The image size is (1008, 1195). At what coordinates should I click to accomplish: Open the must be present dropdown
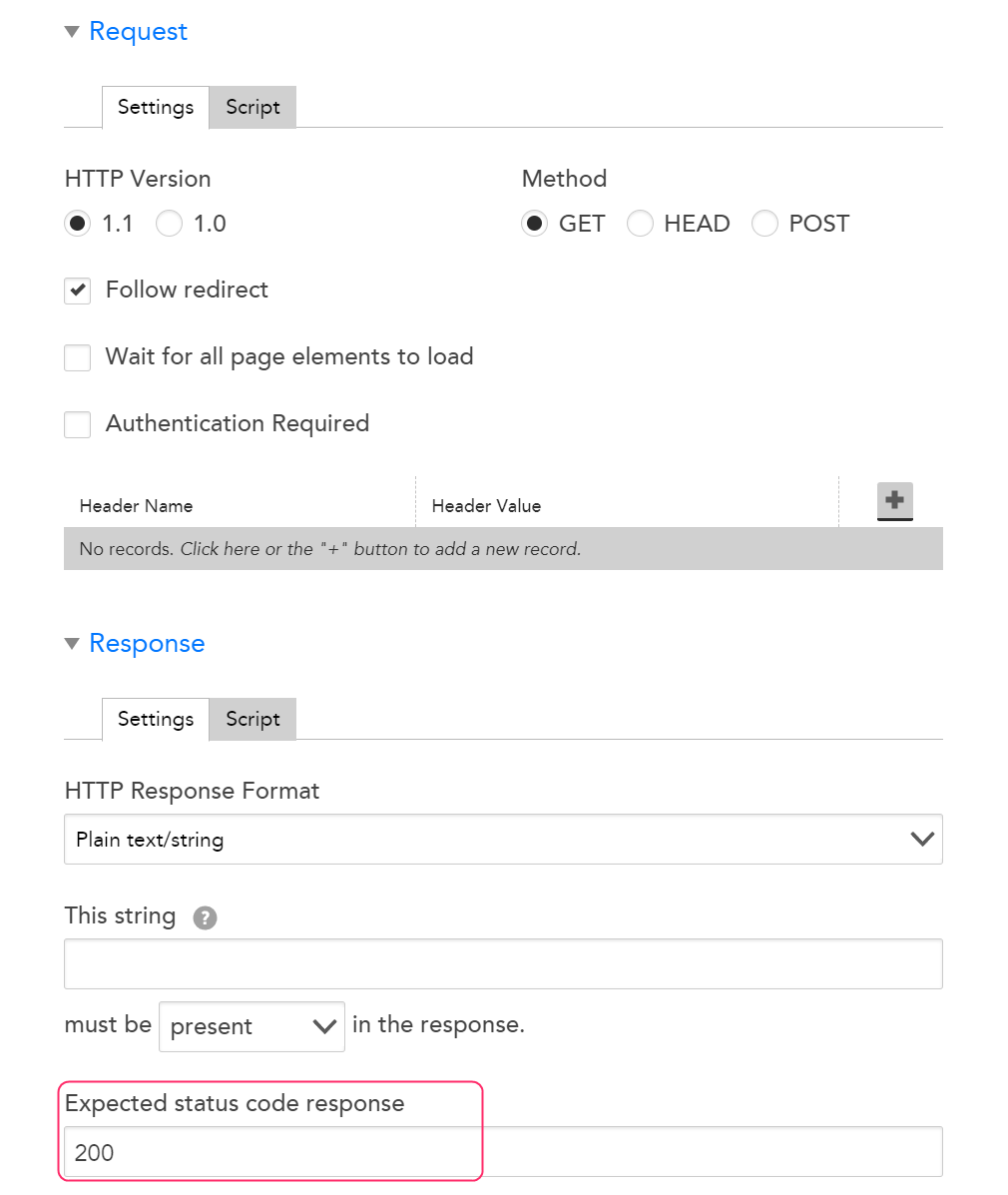tap(252, 1026)
